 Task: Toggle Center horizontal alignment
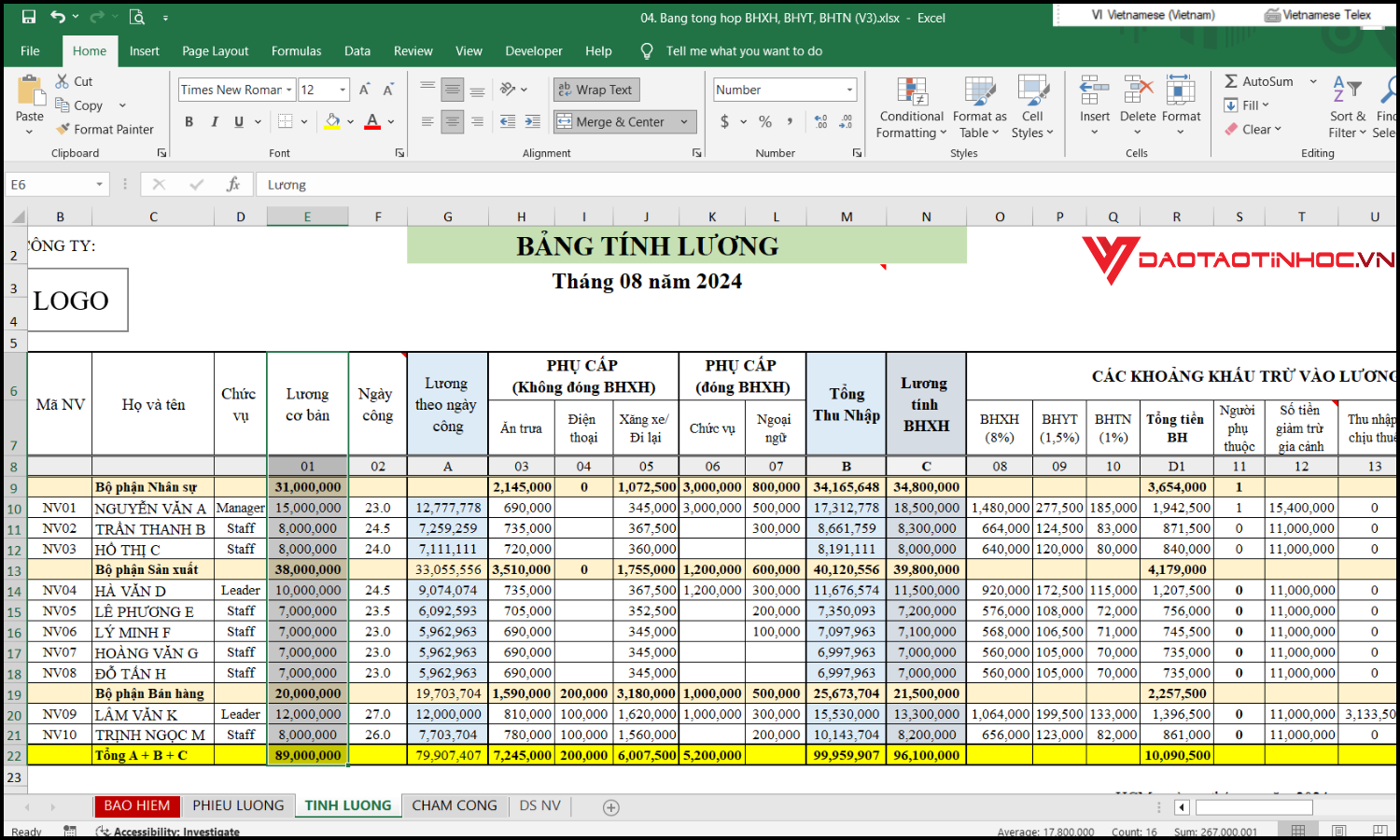pos(453,121)
